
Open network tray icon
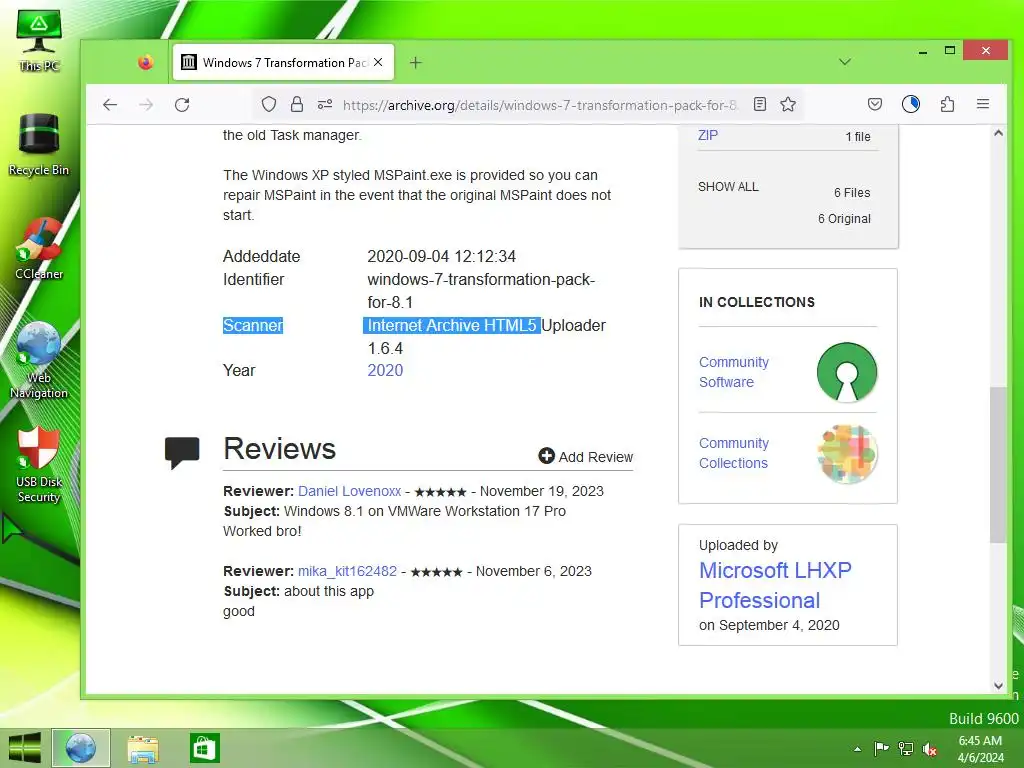click(906, 748)
